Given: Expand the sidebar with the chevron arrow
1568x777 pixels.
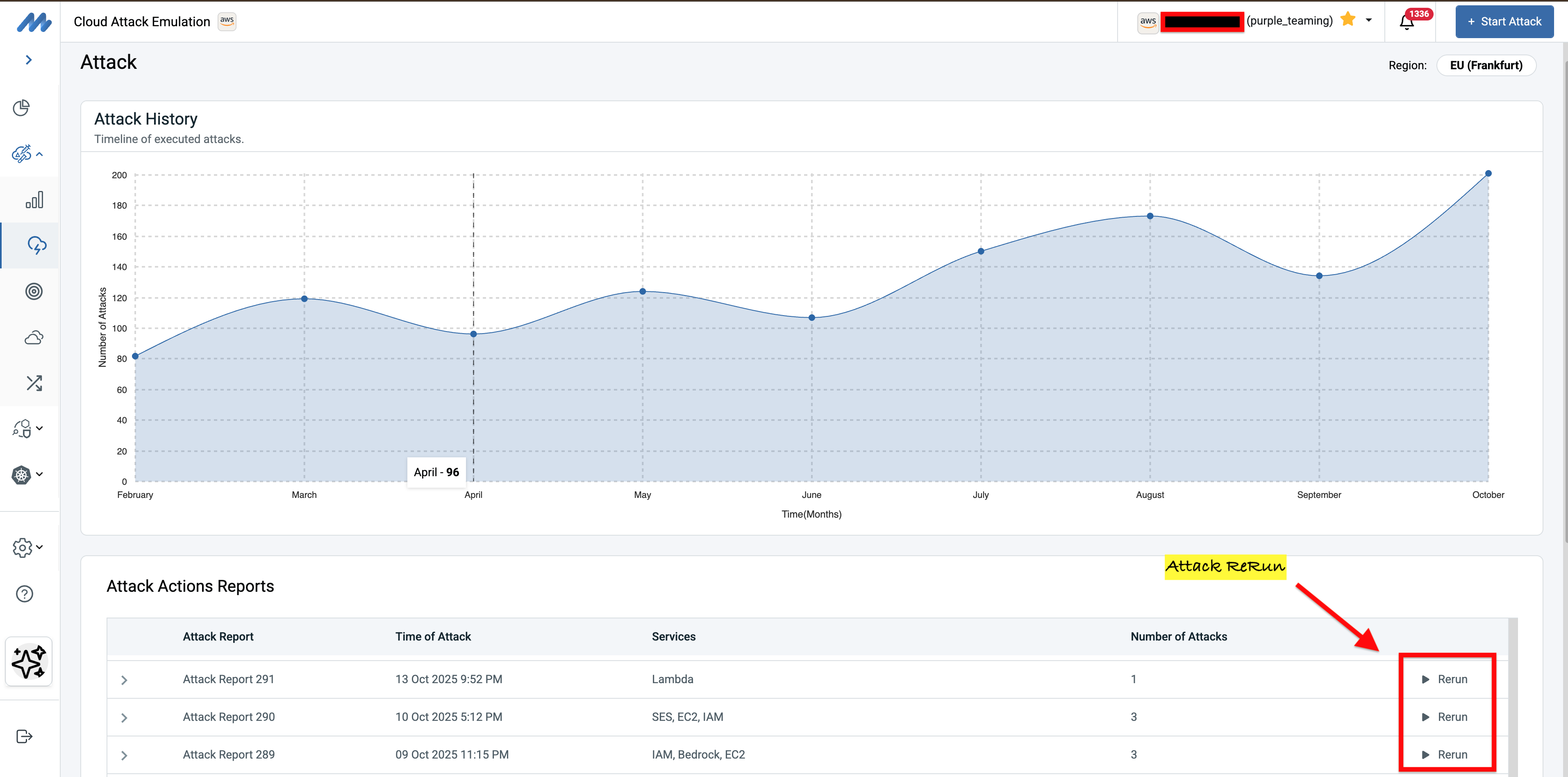Looking at the screenshot, I should [x=29, y=60].
